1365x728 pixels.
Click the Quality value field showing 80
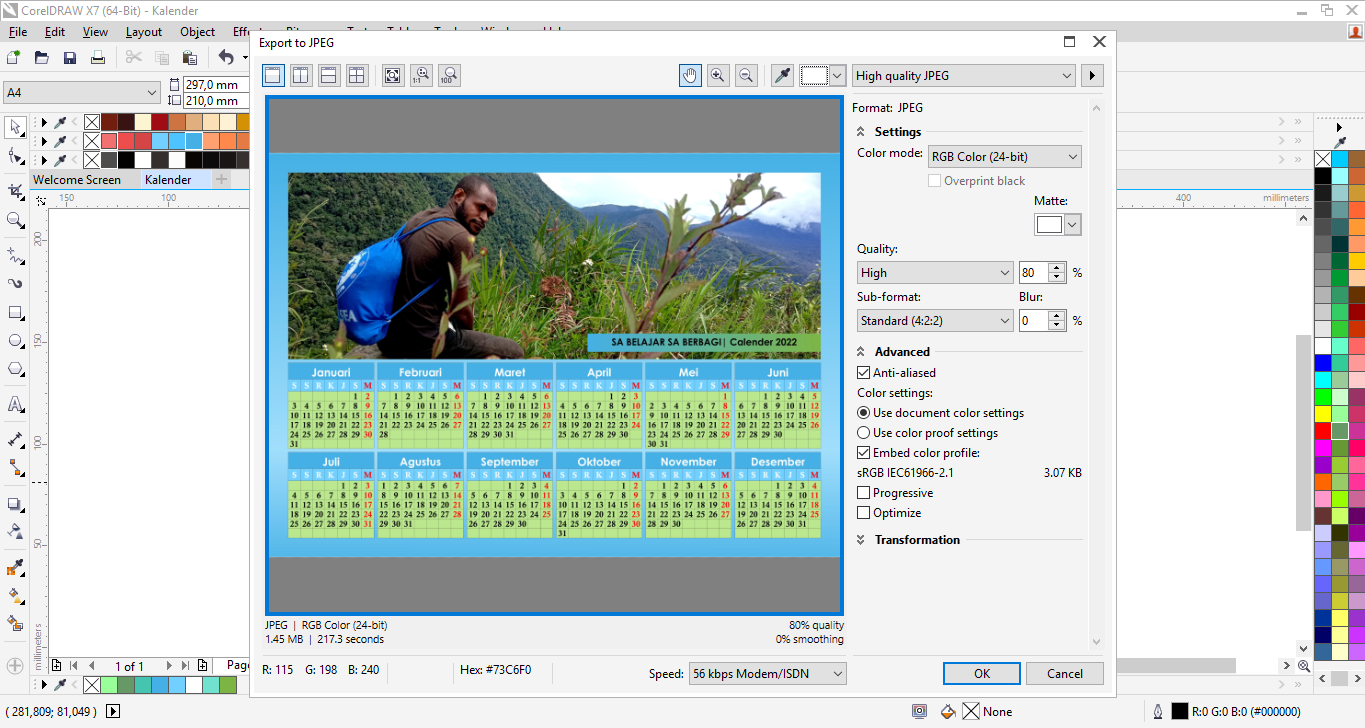[1032, 272]
